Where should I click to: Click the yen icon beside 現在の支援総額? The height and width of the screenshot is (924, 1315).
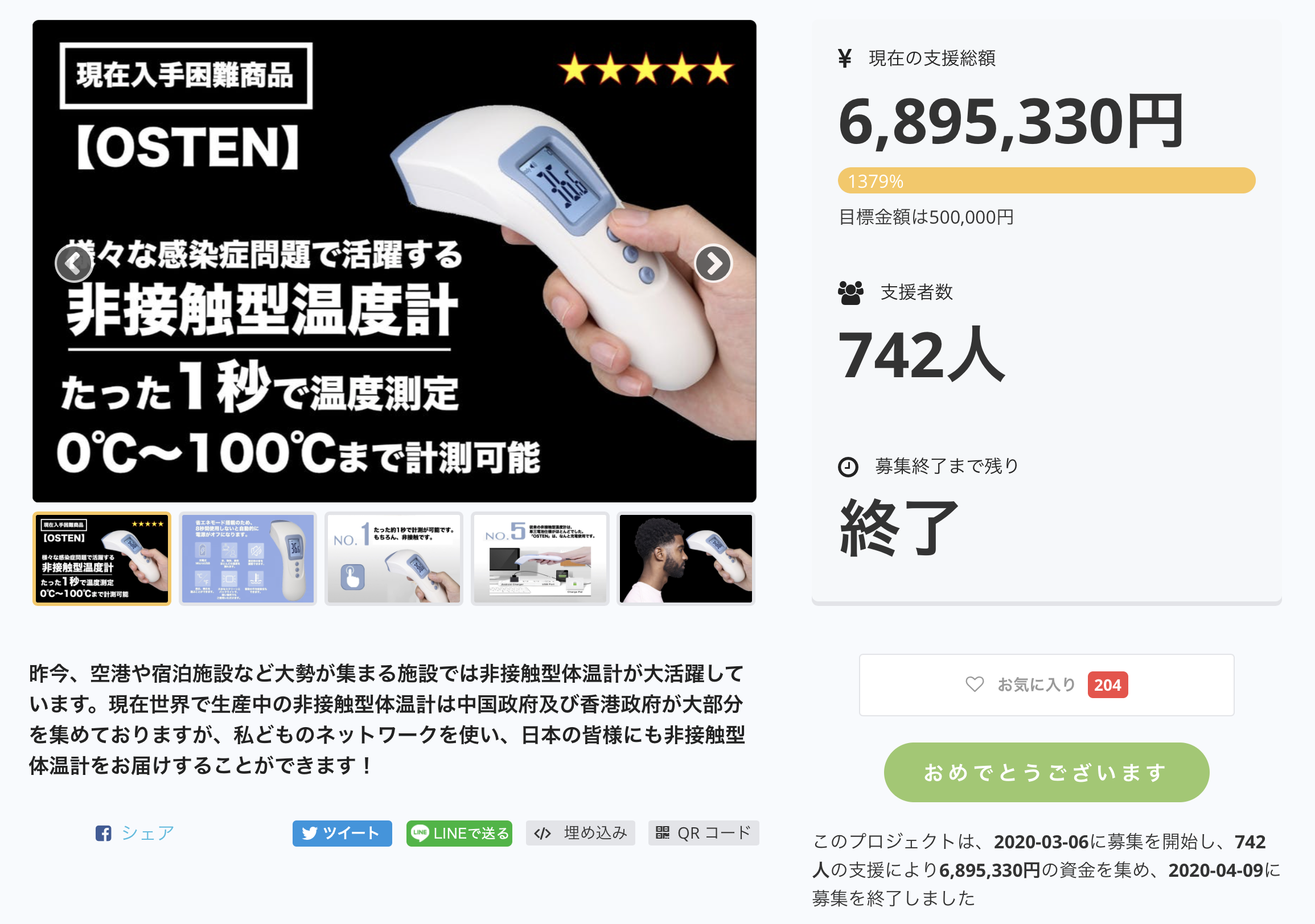coord(845,58)
